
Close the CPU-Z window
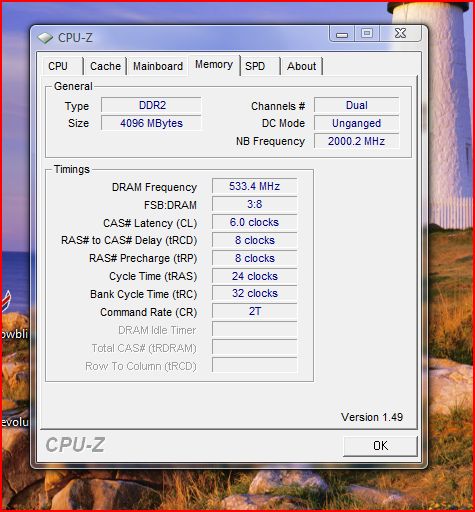click(x=400, y=34)
